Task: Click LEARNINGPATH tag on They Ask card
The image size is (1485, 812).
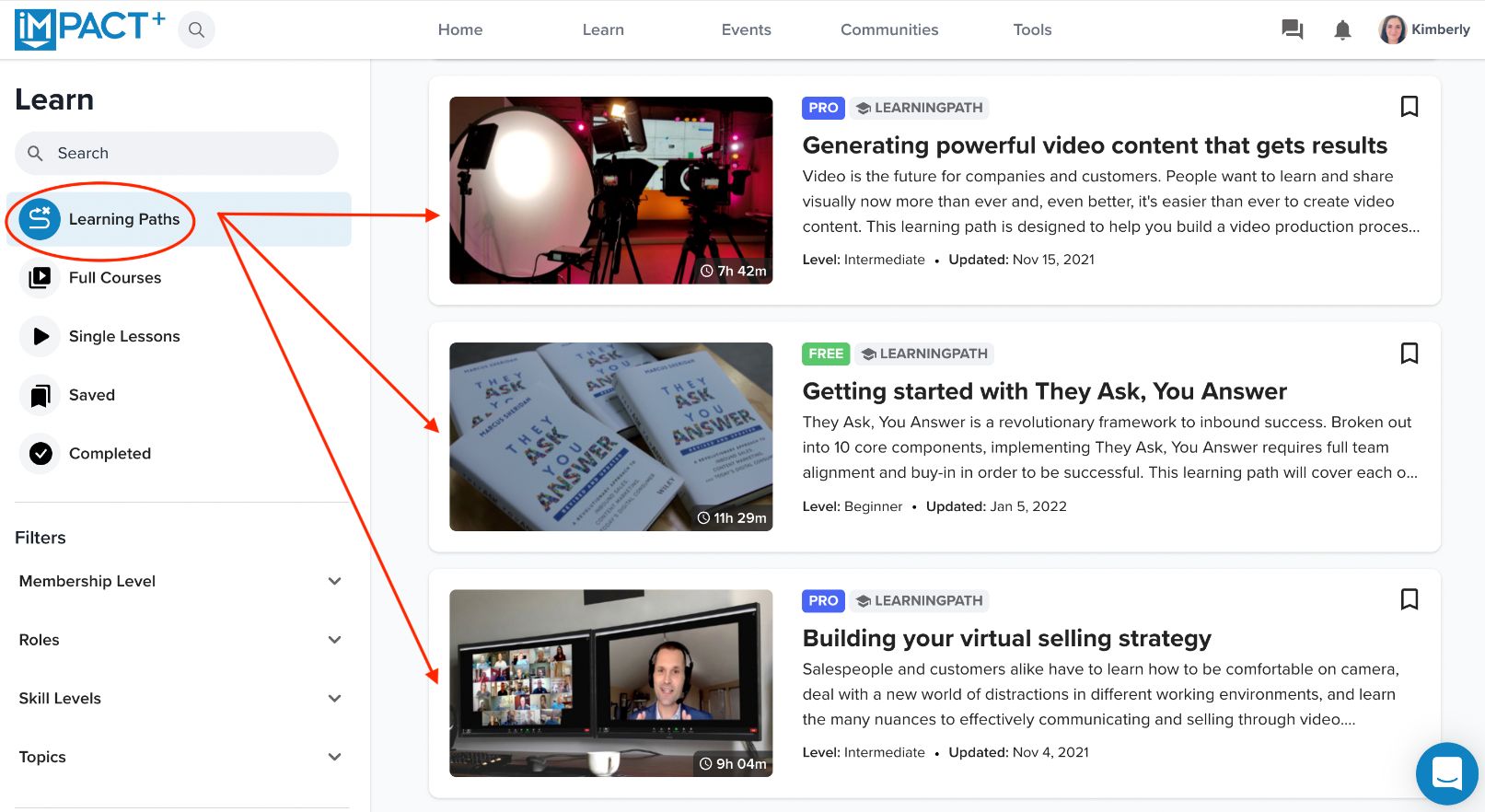Action: click(x=924, y=354)
